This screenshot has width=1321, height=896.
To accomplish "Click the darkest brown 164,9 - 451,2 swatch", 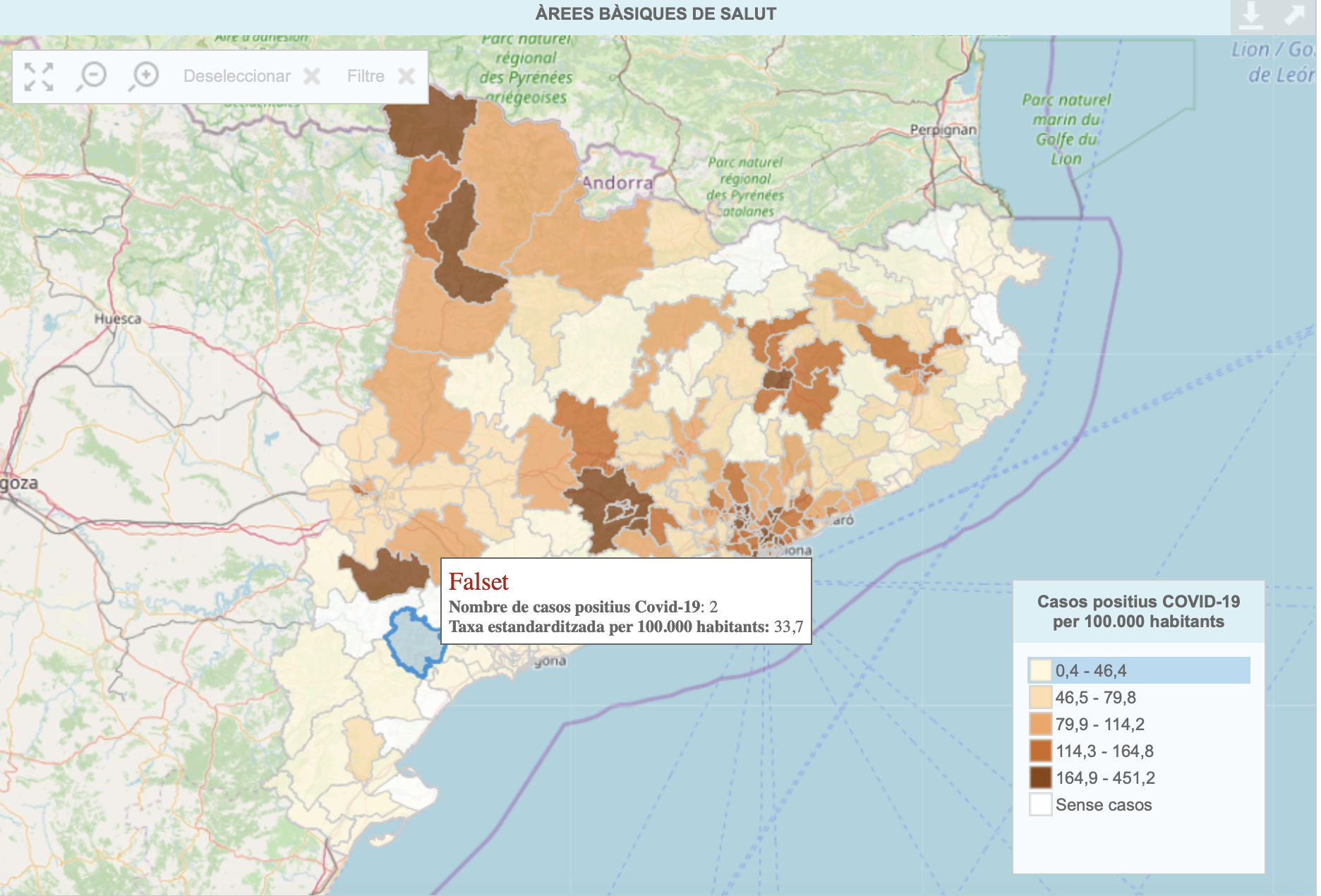I will point(1040,777).
